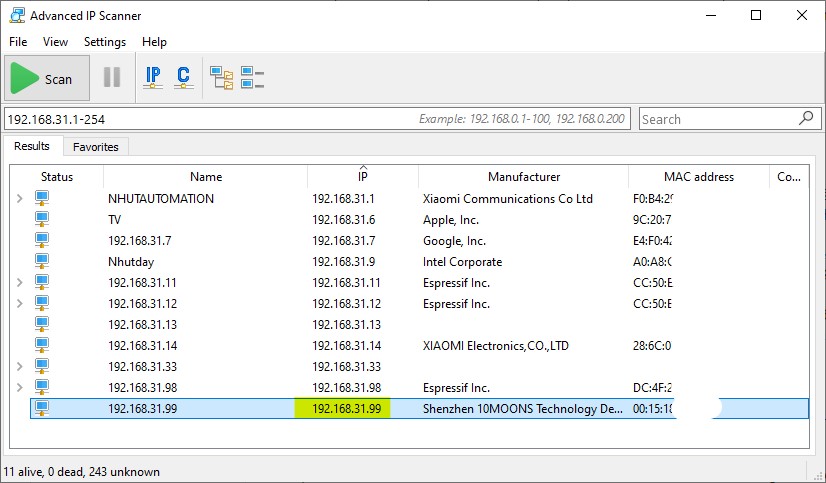The height and width of the screenshot is (483, 826).
Task: Sort by the IP column header
Action: pyautogui.click(x=363, y=176)
